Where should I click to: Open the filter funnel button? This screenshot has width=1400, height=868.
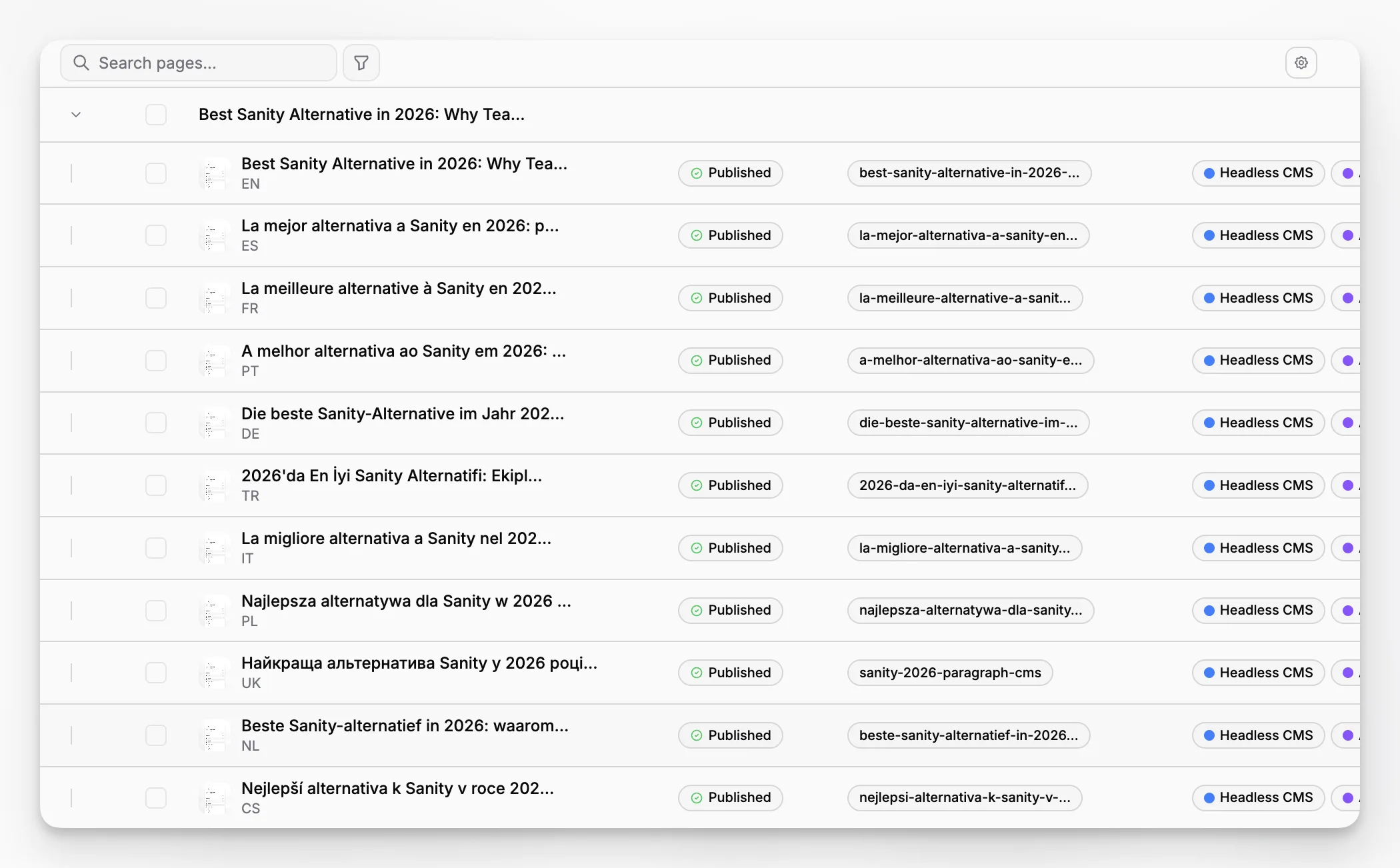[361, 63]
